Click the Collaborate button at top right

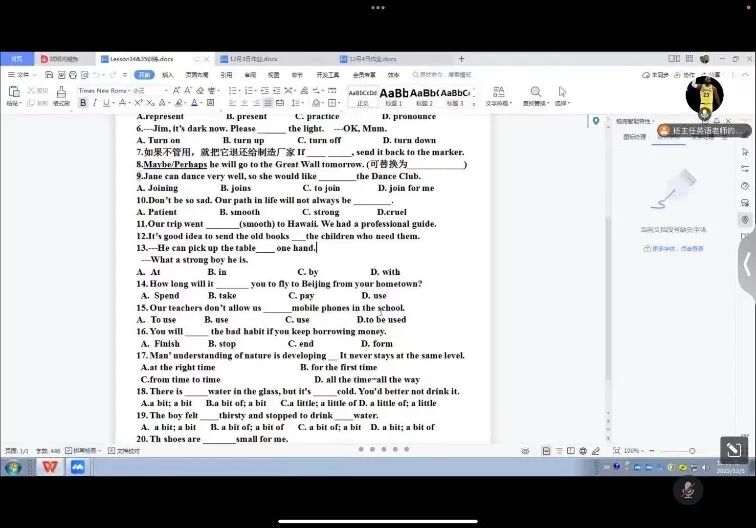point(685,75)
